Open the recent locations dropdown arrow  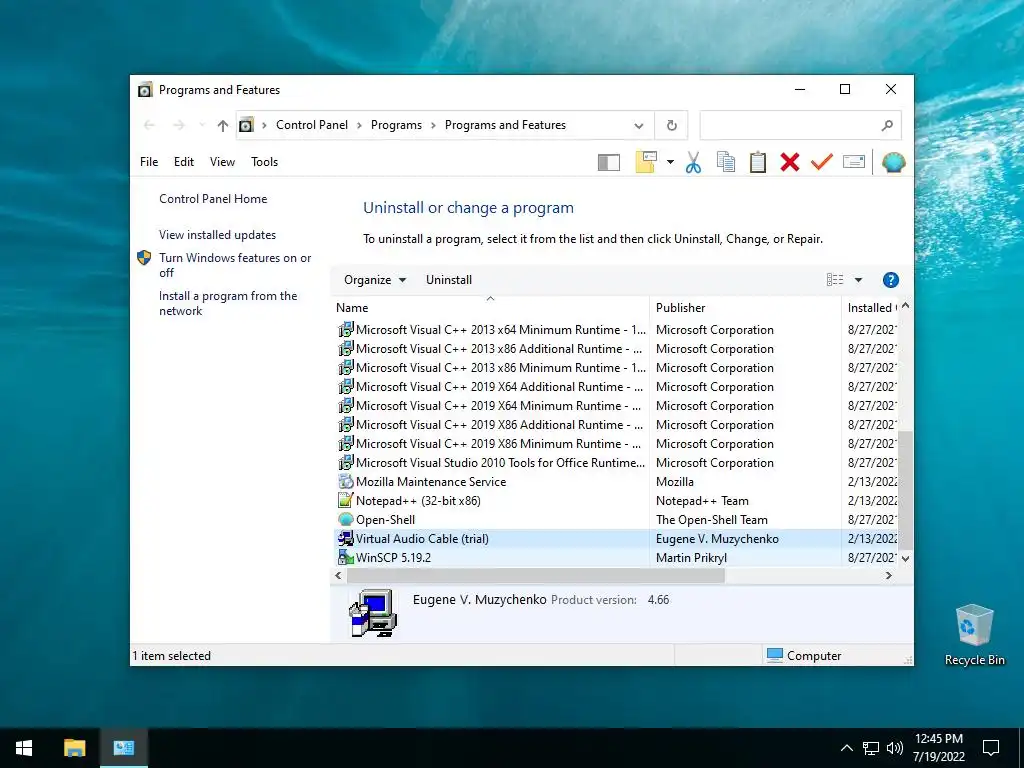click(x=202, y=125)
